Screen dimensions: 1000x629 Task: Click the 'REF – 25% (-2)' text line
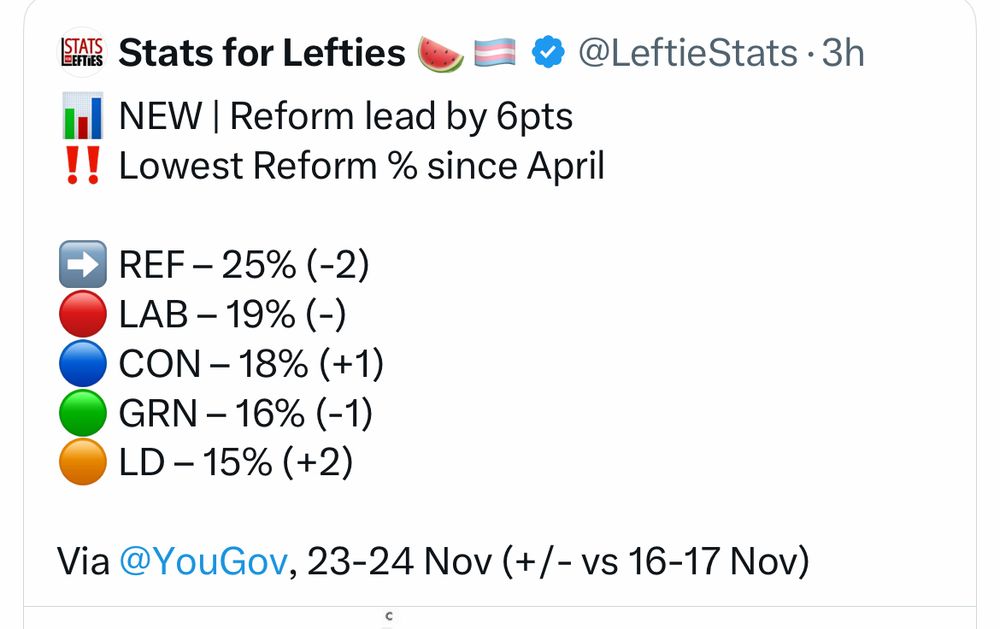tap(244, 265)
